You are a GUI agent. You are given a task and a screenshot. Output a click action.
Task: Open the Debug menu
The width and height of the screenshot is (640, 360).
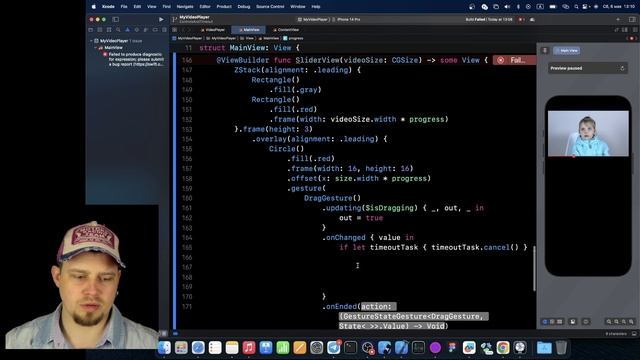pyautogui.click(x=244, y=7)
